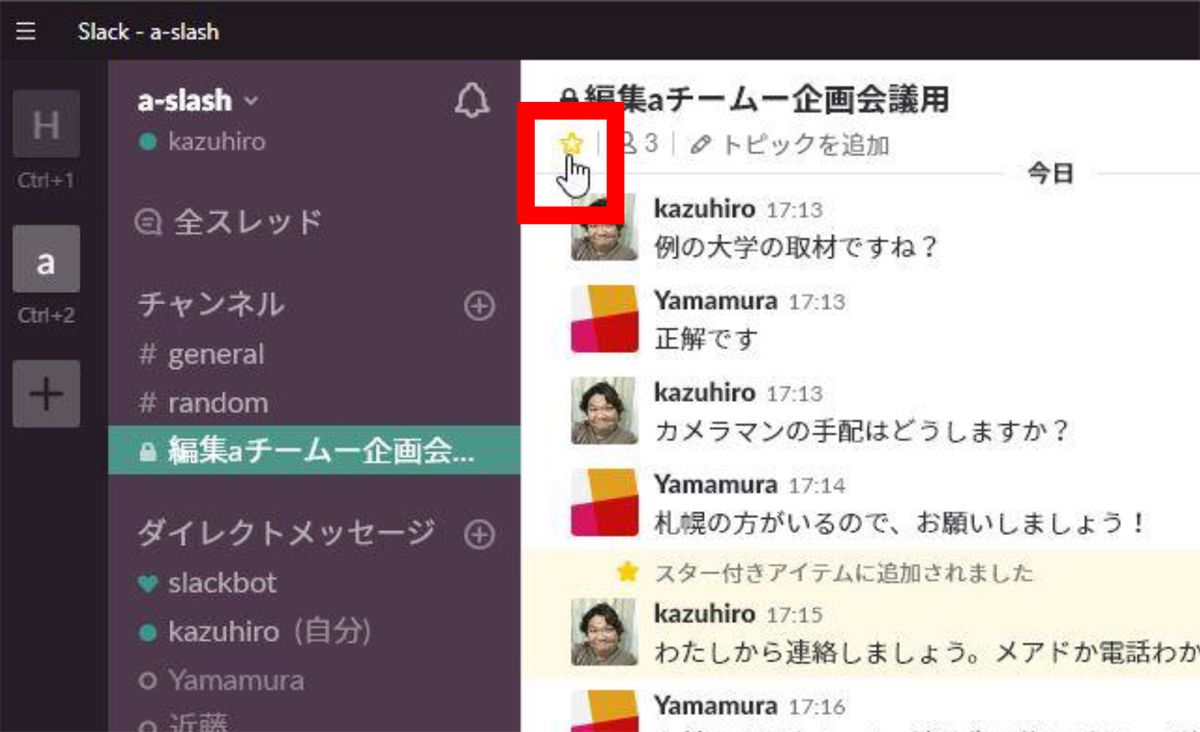
Task: Switch to the "H" workspace icon
Action: click(x=46, y=124)
